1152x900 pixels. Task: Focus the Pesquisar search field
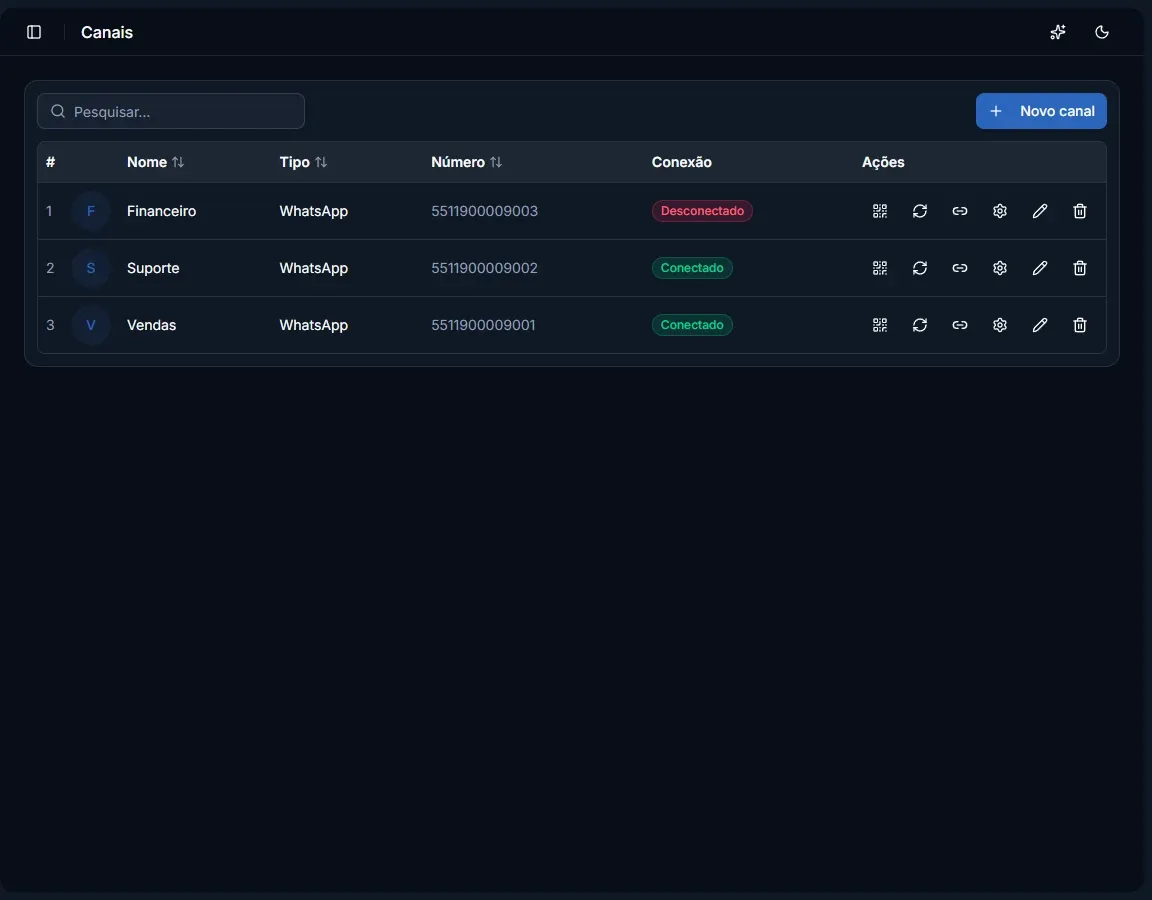click(x=171, y=111)
